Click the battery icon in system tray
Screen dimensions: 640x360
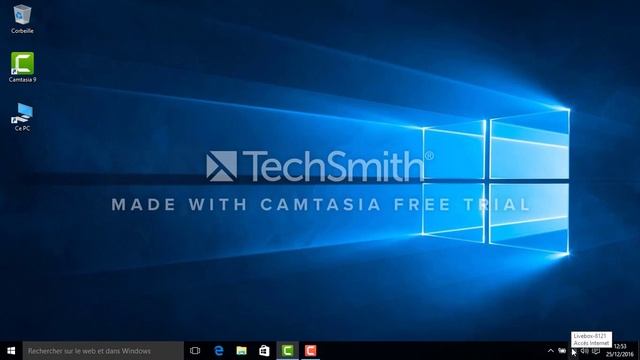tap(562, 351)
